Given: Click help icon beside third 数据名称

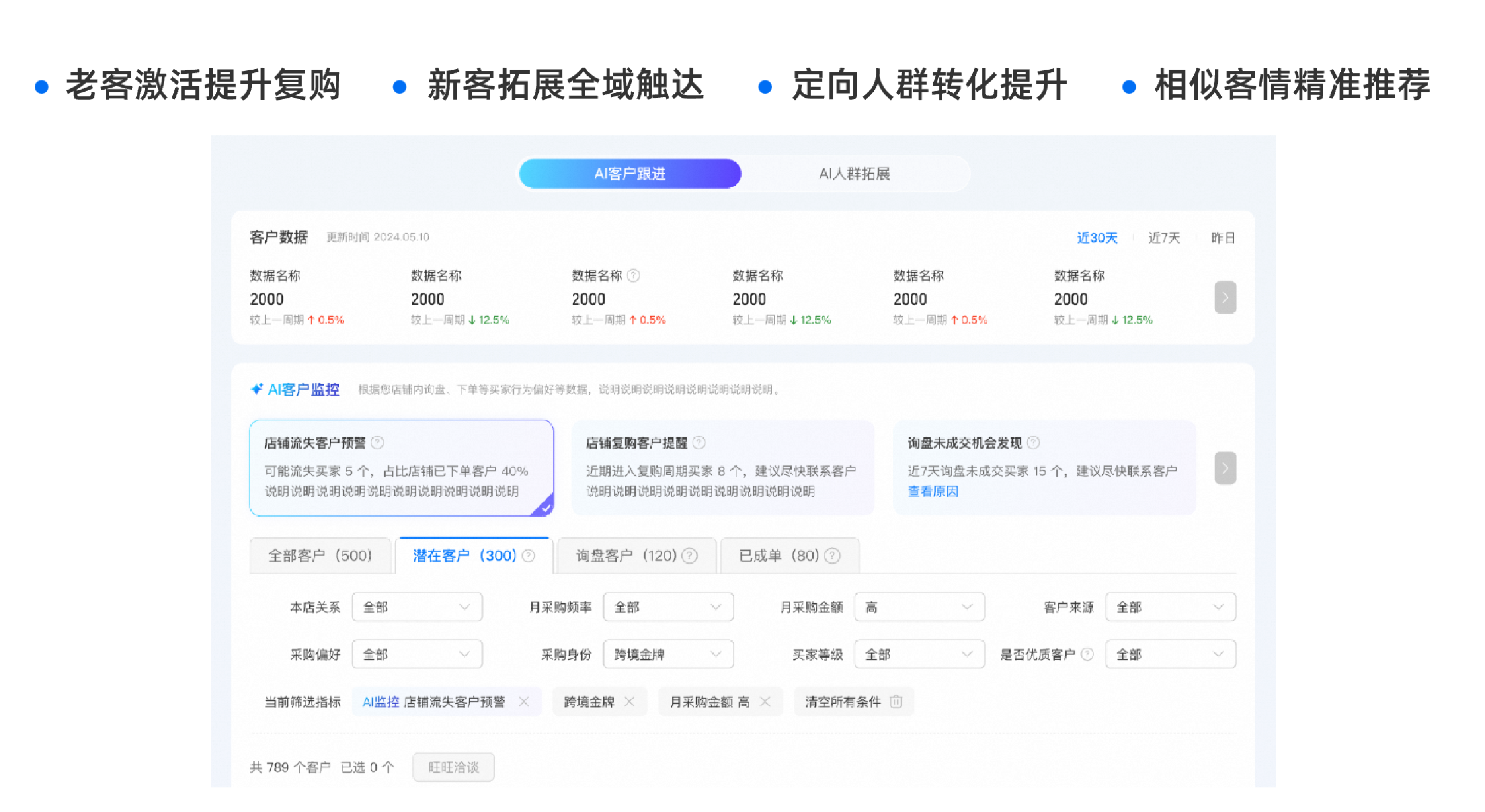Looking at the screenshot, I should tap(633, 275).
